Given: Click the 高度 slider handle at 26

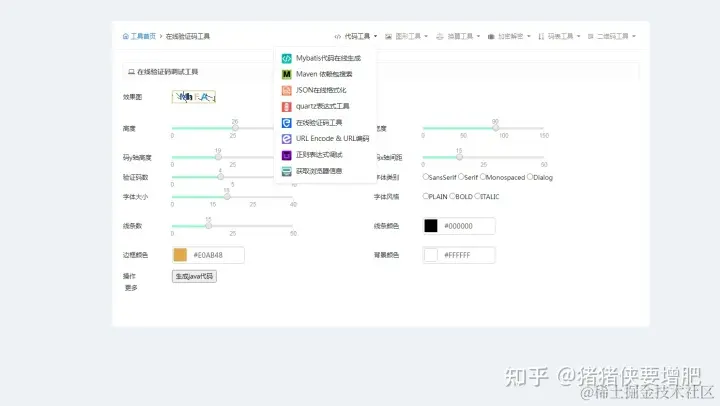Looking at the screenshot, I should coord(235,128).
